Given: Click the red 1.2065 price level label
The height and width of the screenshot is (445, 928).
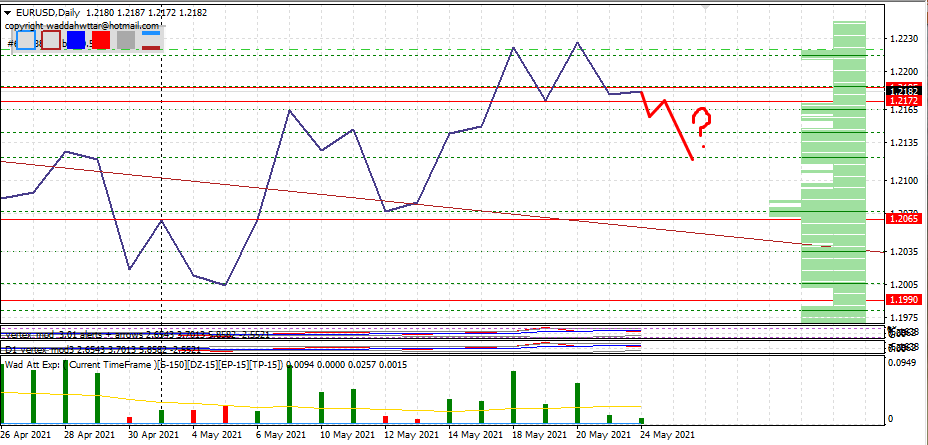Looking at the screenshot, I should point(904,217).
